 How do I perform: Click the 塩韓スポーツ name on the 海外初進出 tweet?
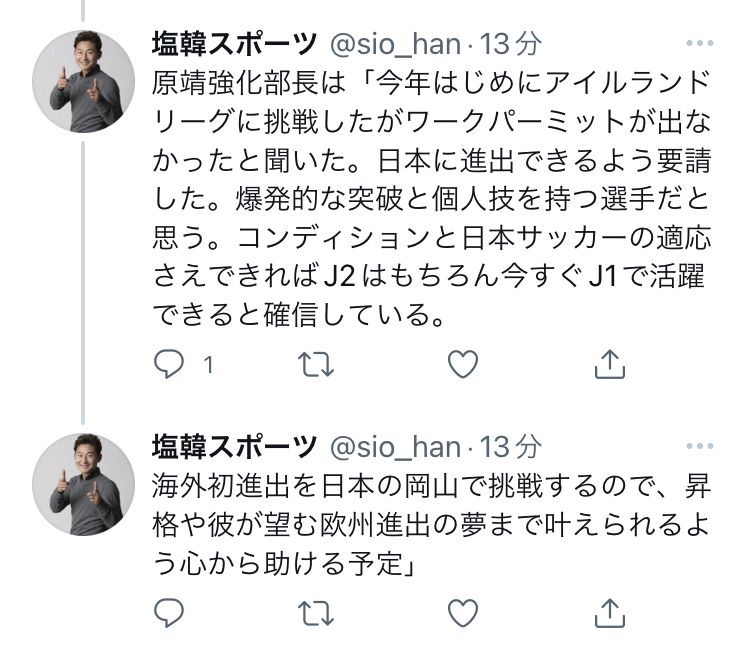tap(234, 446)
